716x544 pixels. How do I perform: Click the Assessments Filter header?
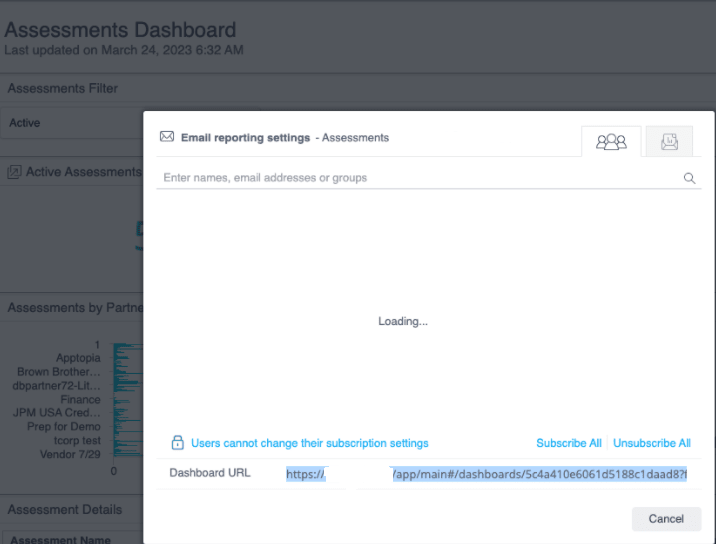click(x=63, y=88)
